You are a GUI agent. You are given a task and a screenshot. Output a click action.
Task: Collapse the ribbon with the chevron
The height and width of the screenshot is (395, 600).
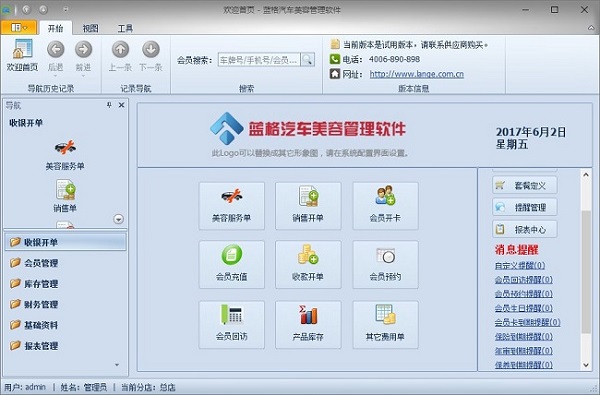tap(591, 28)
